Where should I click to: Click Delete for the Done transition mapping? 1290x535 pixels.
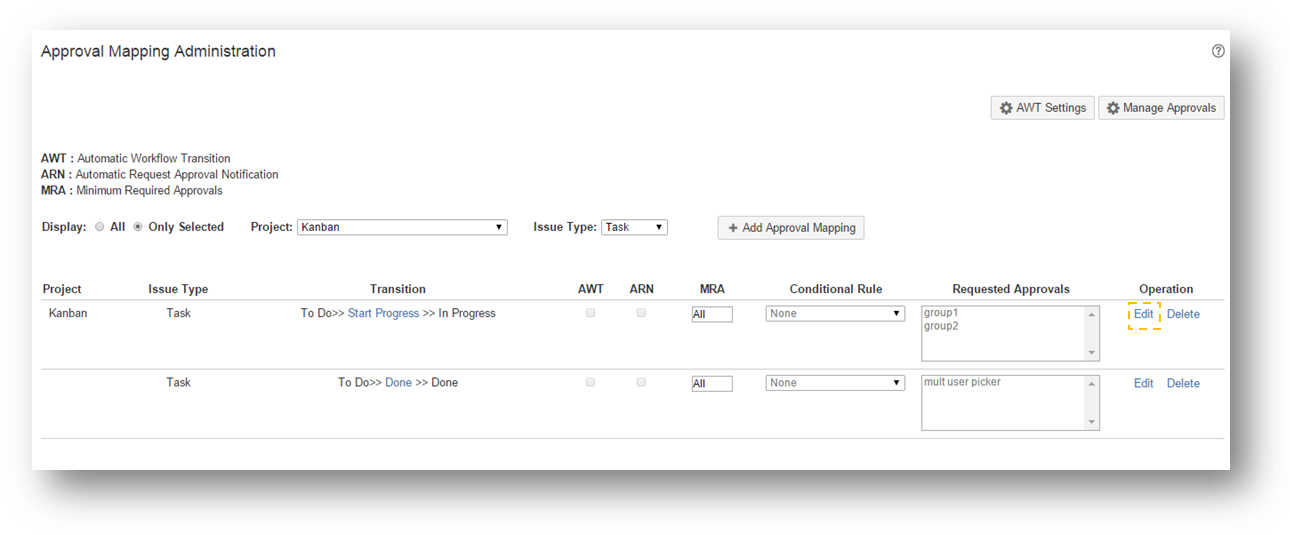(1183, 383)
